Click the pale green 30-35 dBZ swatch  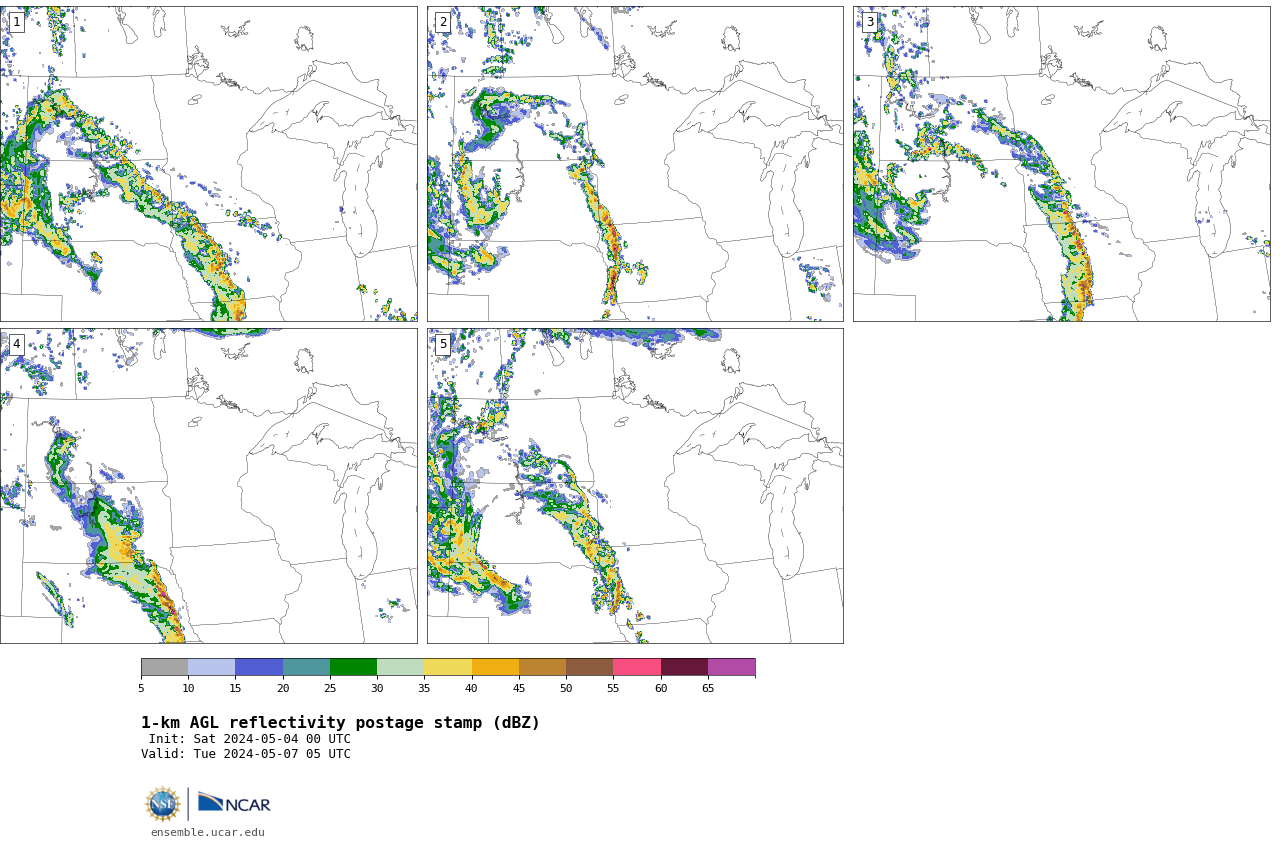[x=400, y=667]
